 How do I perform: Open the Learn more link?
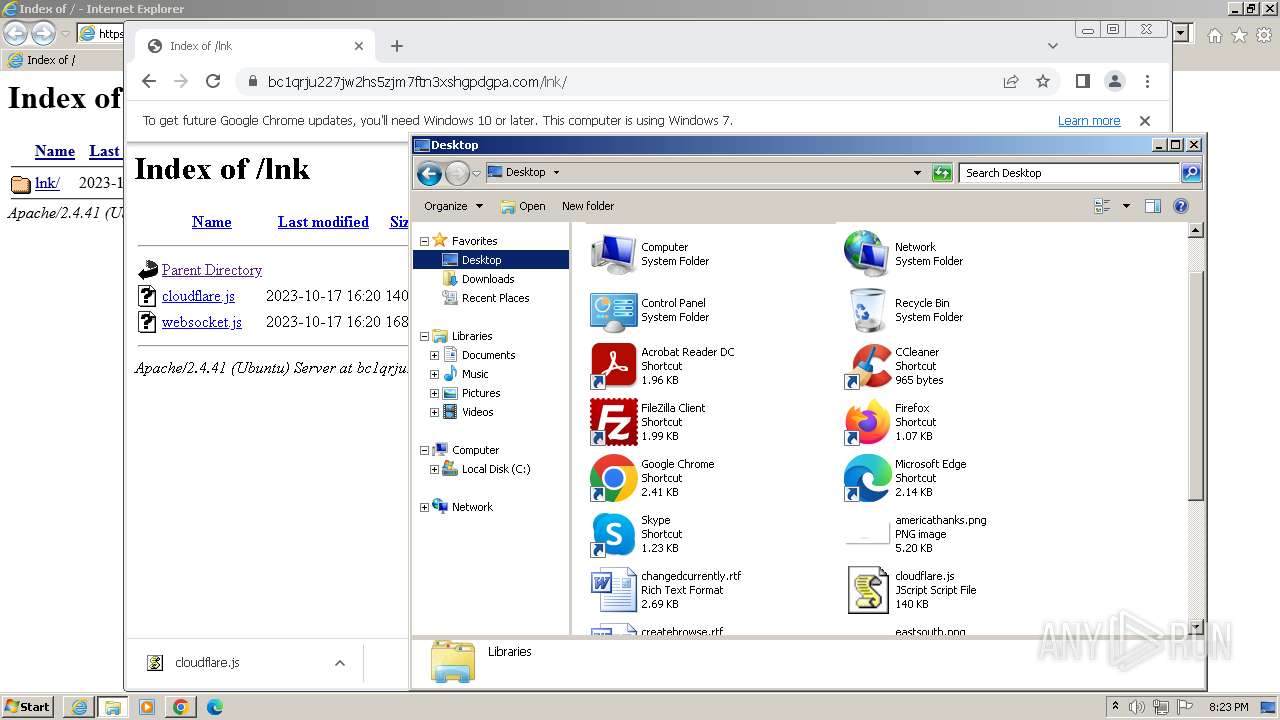[1089, 121]
